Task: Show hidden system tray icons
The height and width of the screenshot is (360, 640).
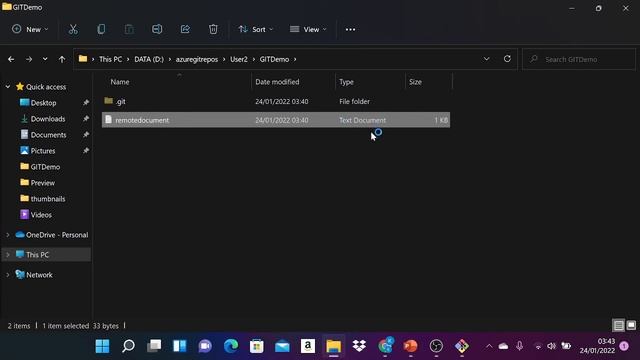Action: tap(489, 346)
